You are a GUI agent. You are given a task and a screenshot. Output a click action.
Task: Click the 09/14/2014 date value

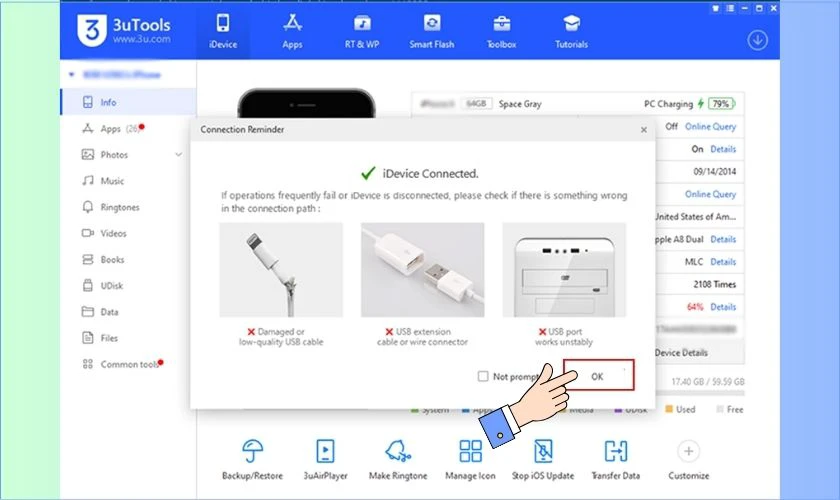point(715,171)
